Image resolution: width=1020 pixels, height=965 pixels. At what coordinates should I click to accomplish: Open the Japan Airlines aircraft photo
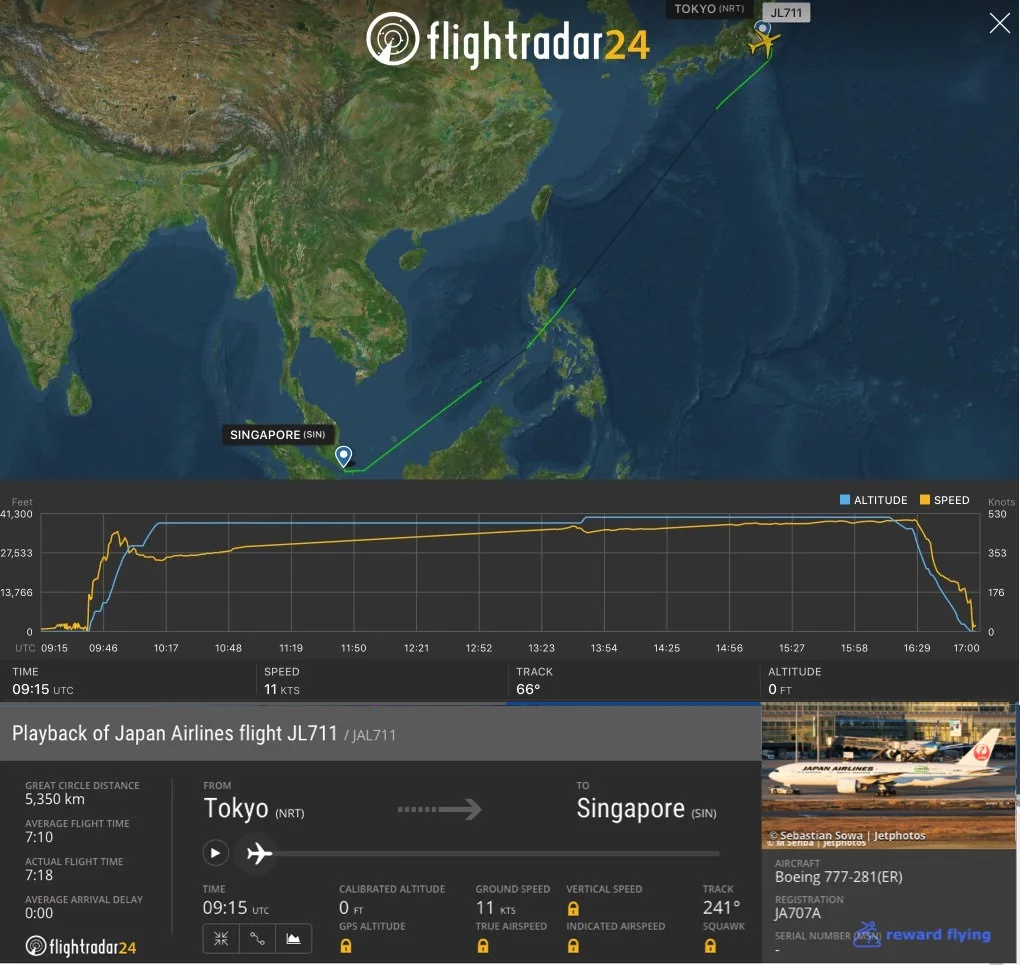point(888,776)
